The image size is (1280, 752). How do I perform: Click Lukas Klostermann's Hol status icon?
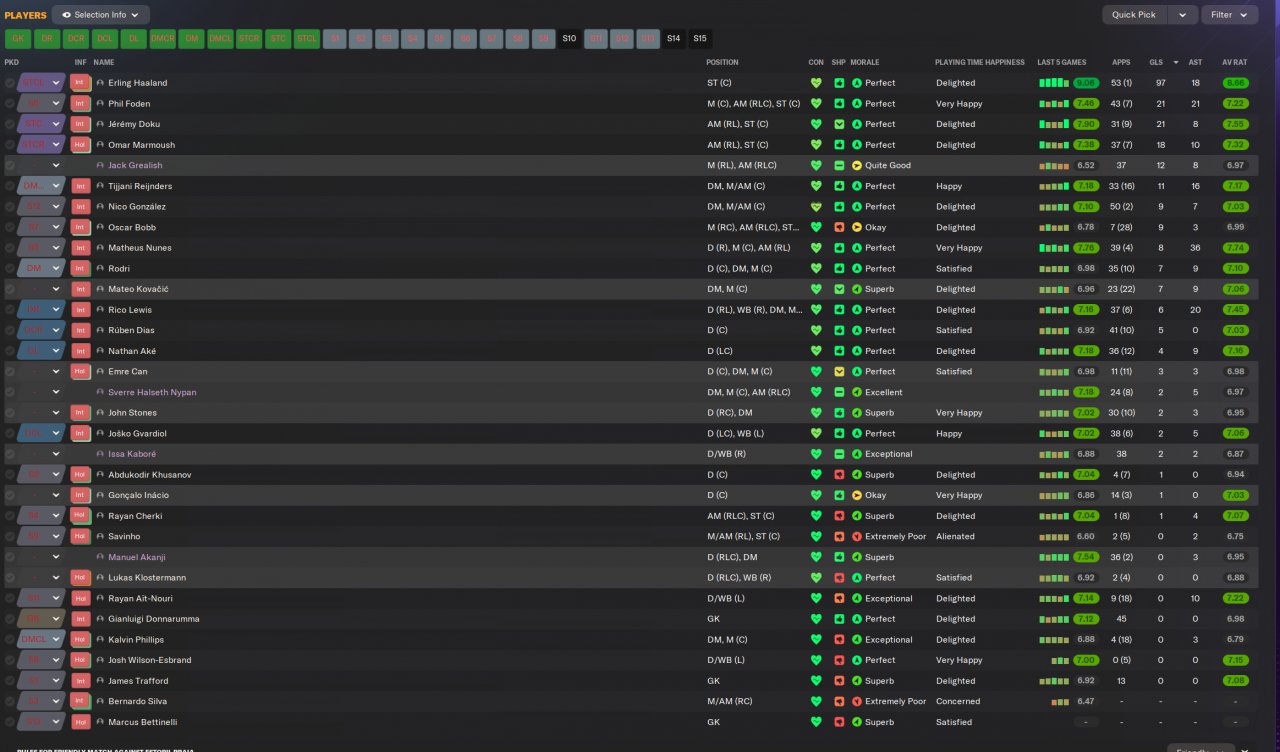click(80, 578)
